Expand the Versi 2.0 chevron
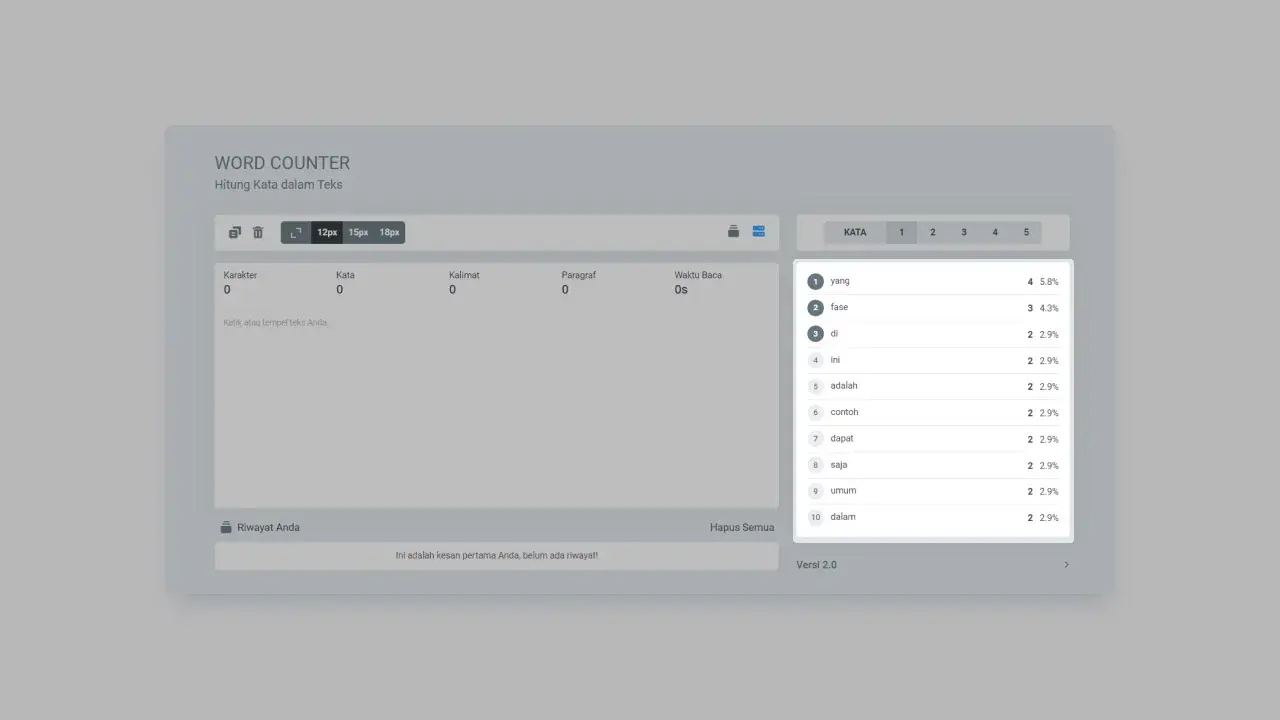The height and width of the screenshot is (720, 1280). point(1066,564)
